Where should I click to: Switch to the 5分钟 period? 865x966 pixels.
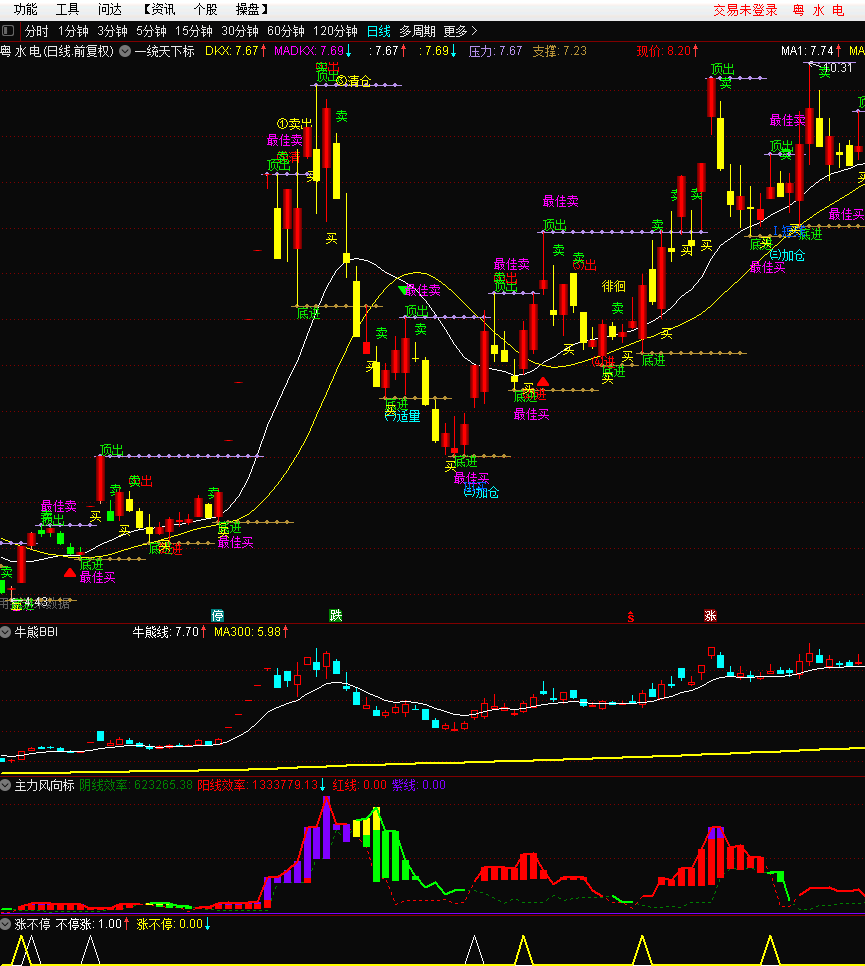151,31
